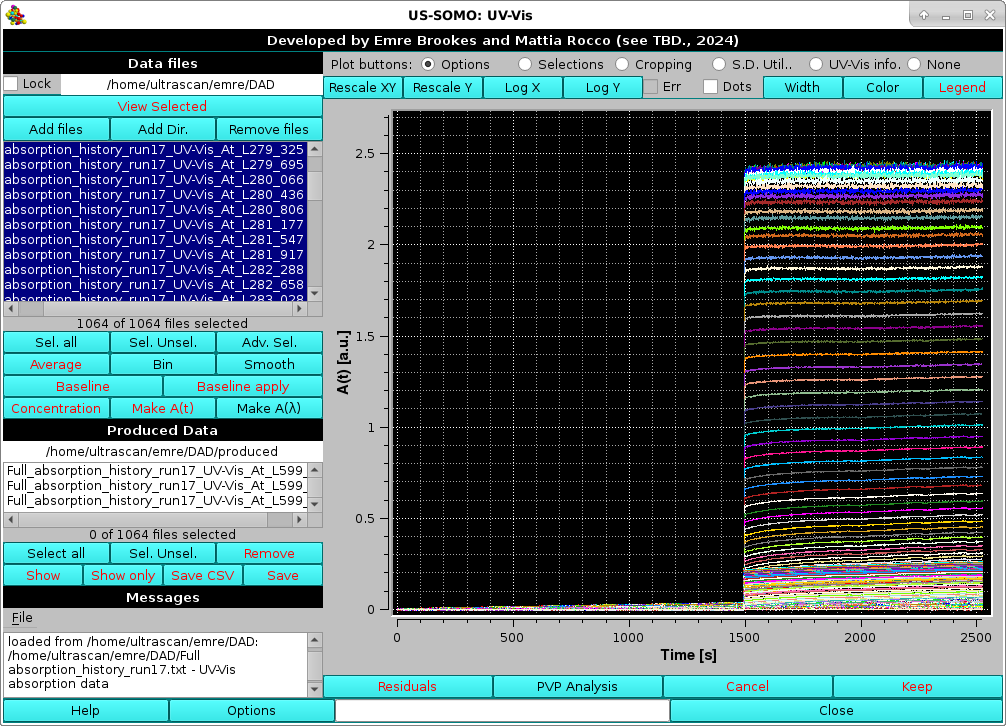This screenshot has height=726, width=1006.
Task: Click the Rescale XY plot button
Action: coord(363,87)
